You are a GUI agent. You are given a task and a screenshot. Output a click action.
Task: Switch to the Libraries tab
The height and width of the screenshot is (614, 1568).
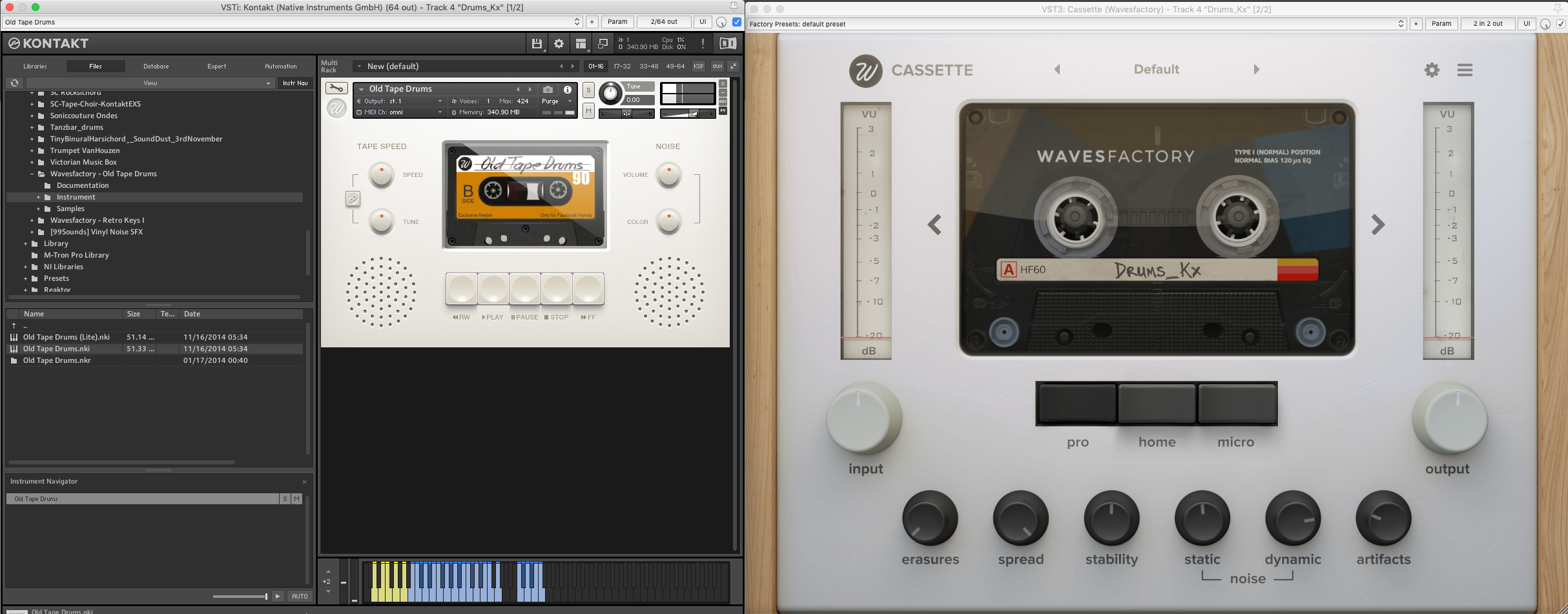[x=36, y=66]
